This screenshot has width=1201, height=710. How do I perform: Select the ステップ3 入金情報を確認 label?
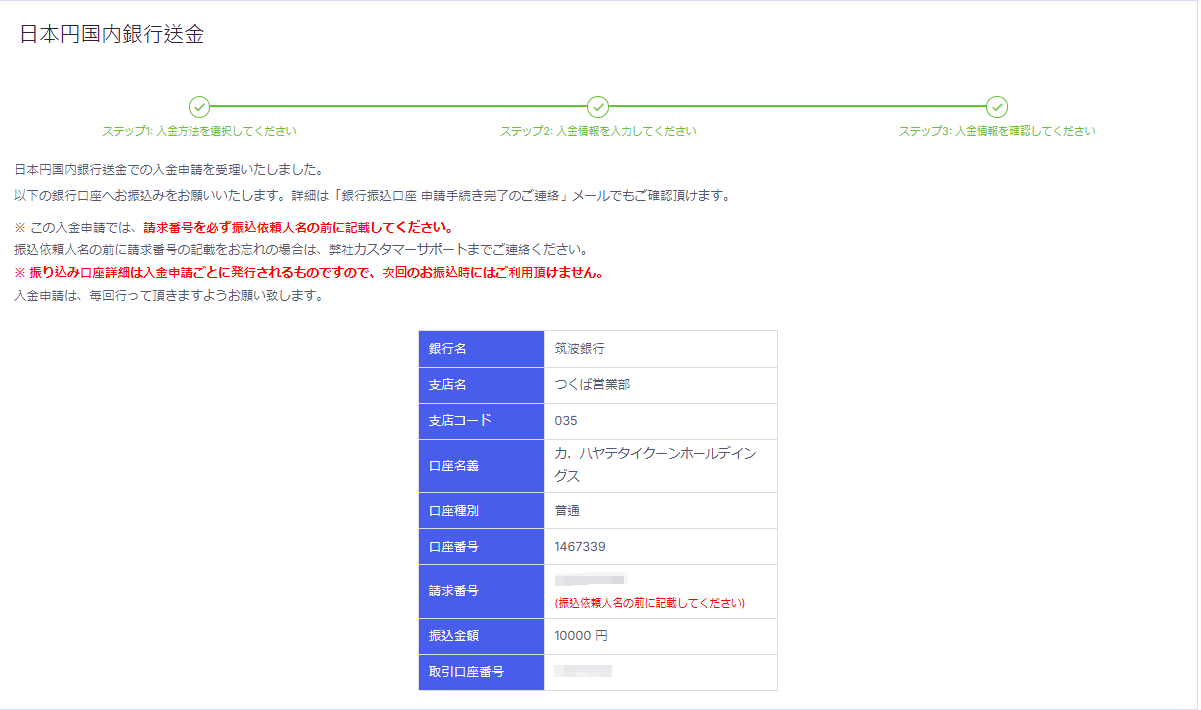tap(997, 131)
